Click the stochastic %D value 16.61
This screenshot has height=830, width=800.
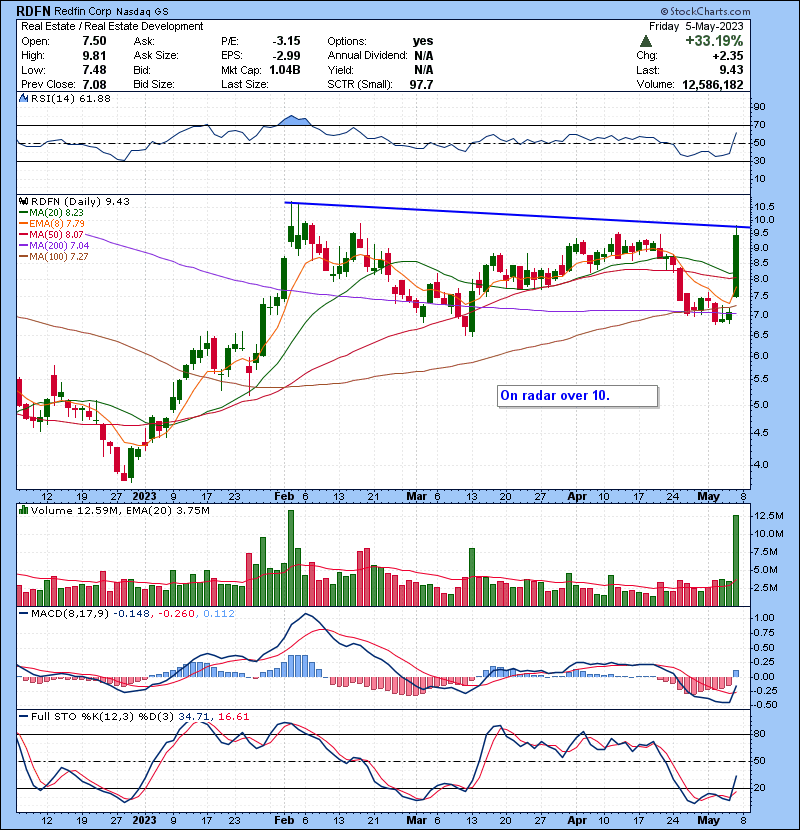(233, 717)
